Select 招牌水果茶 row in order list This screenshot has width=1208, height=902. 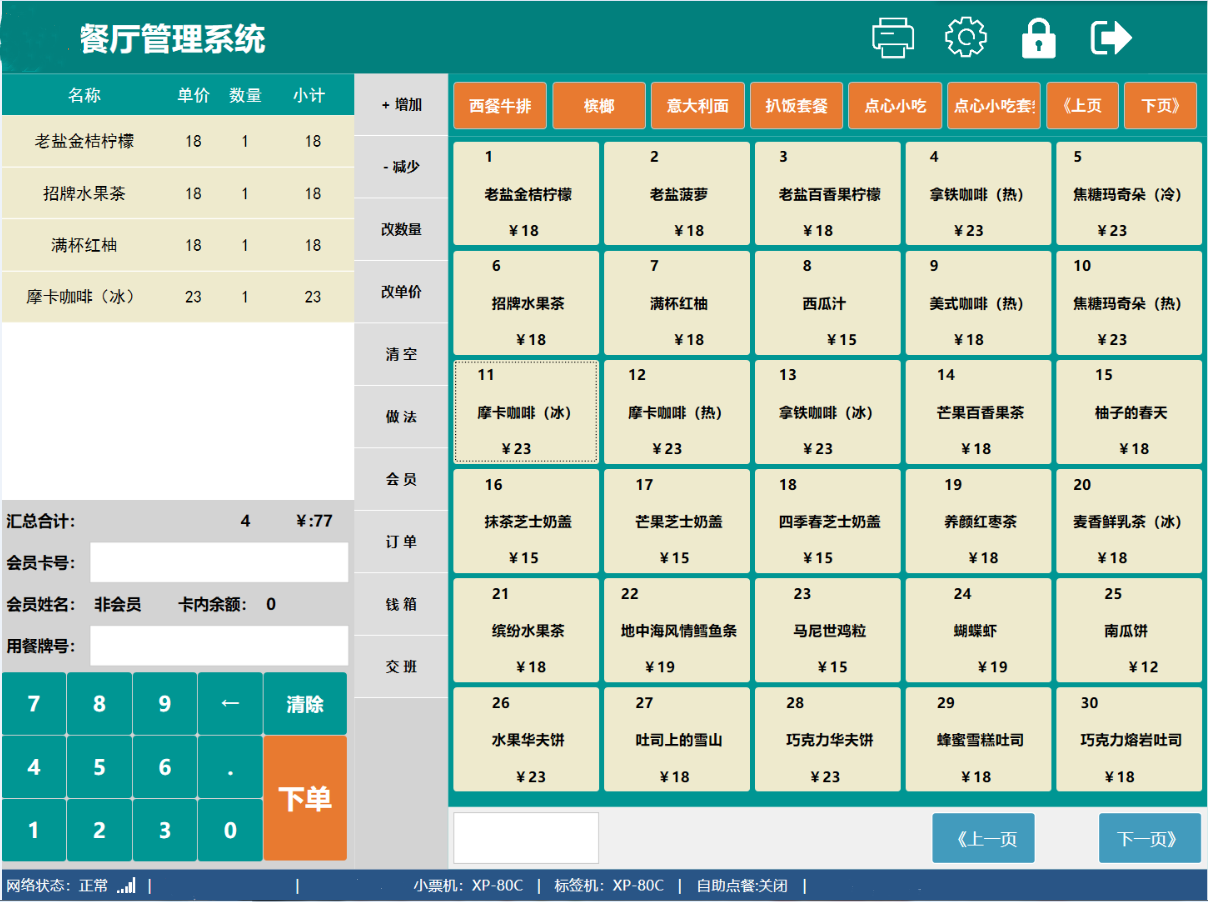(177, 194)
